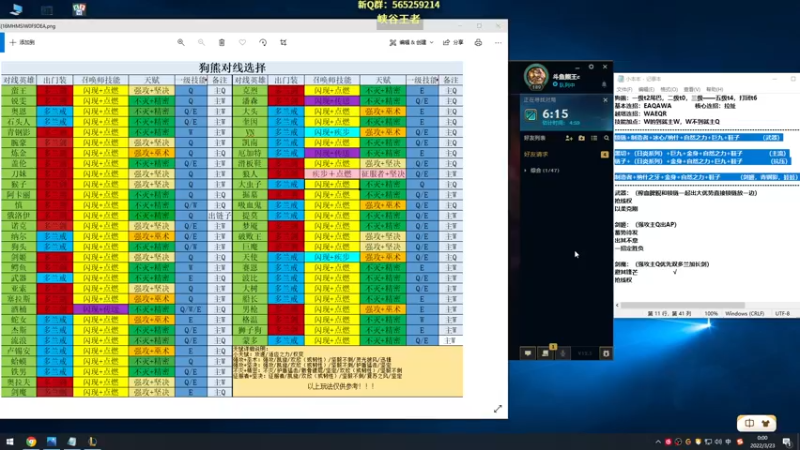The image size is (800, 450).
Task: Open the crop tool in Photos
Action: pos(283,42)
